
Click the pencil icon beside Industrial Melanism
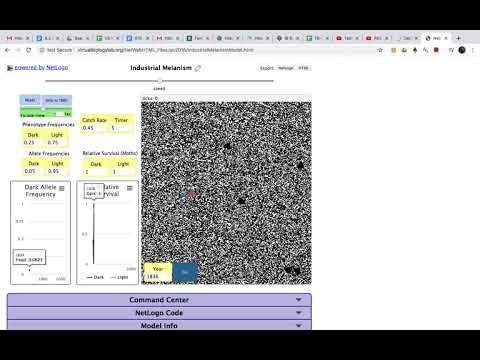(198, 68)
